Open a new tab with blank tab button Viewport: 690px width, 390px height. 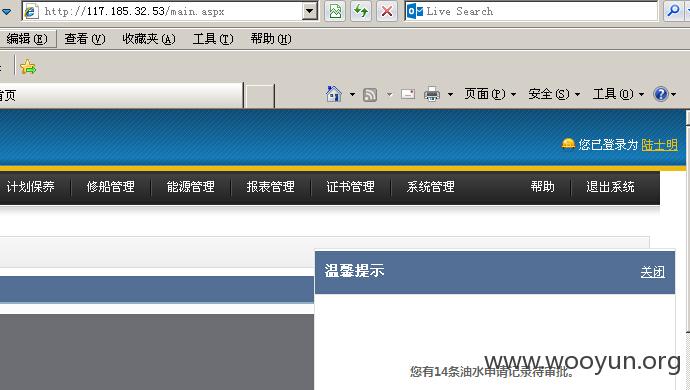point(260,96)
